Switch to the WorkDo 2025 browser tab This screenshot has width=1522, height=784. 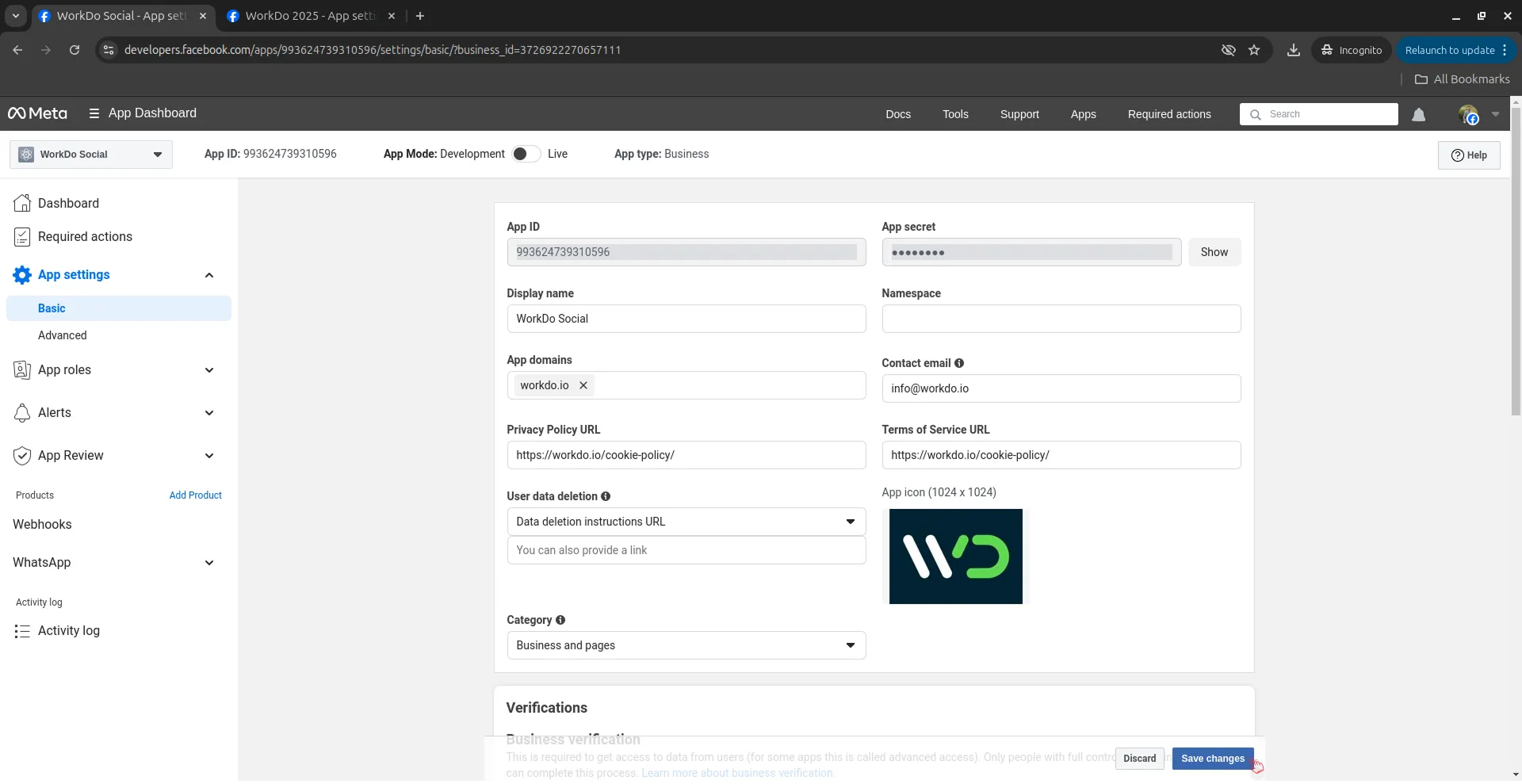click(x=309, y=16)
